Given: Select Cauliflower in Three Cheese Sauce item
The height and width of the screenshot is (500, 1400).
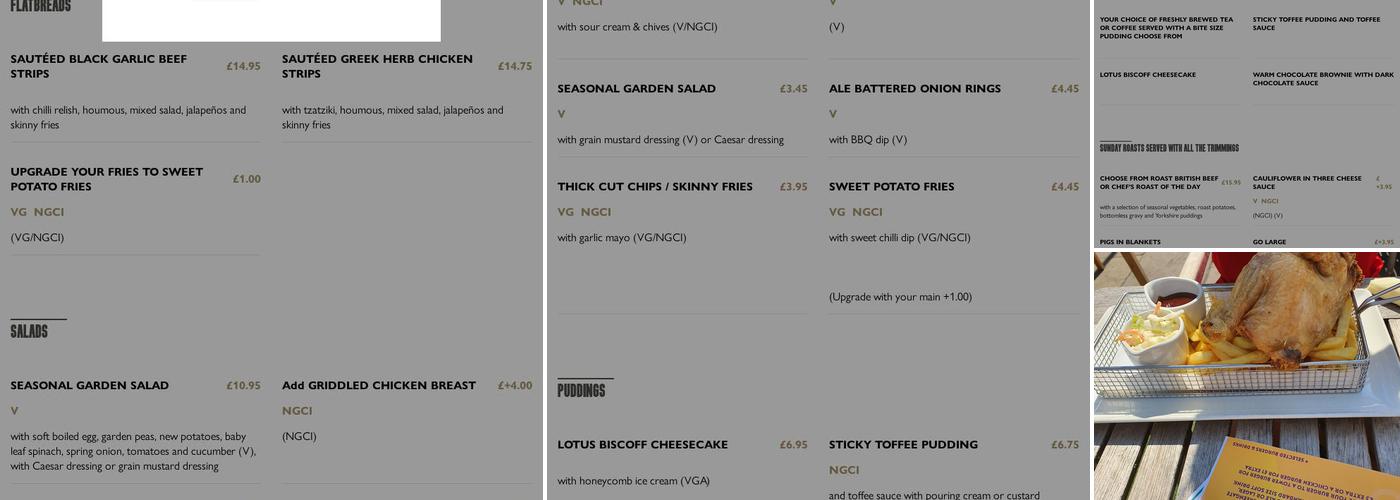Looking at the screenshot, I should [1307, 182].
